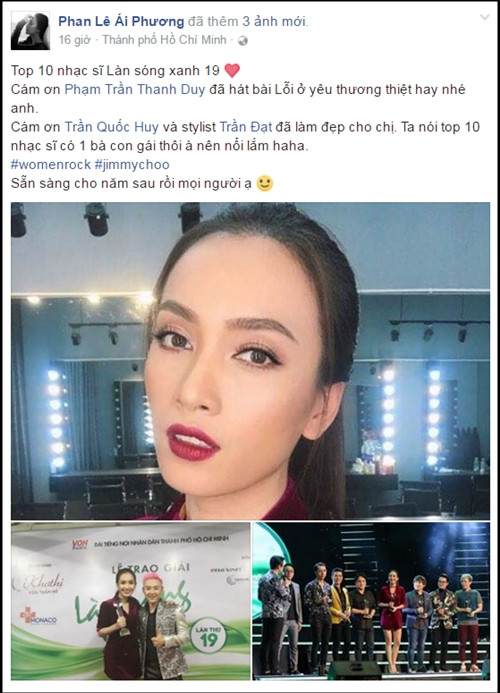Open the #womenrock hashtag
The width and height of the screenshot is (500, 693).
coord(51,164)
